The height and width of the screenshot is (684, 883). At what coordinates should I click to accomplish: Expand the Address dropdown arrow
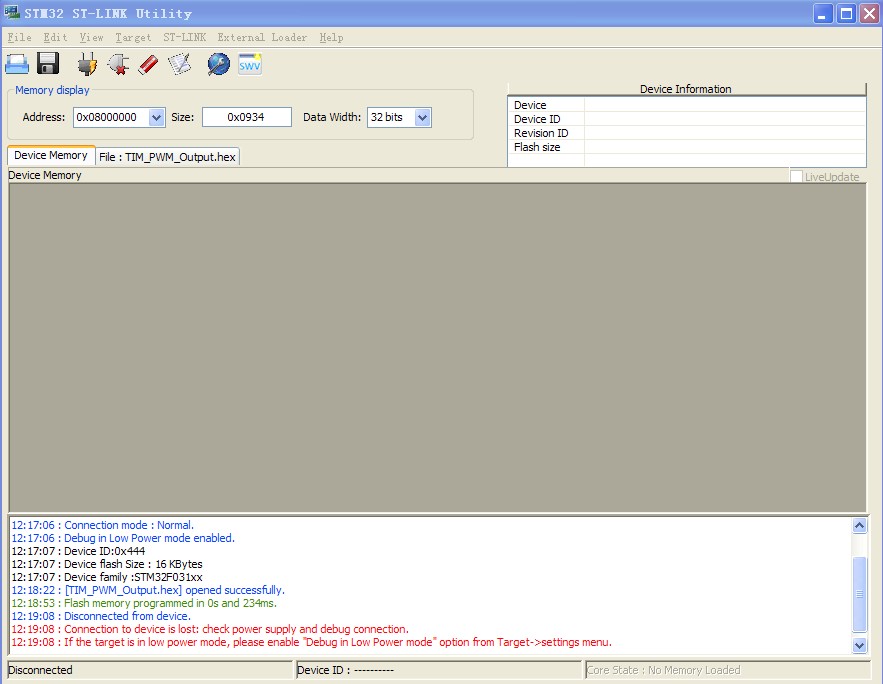pos(157,118)
